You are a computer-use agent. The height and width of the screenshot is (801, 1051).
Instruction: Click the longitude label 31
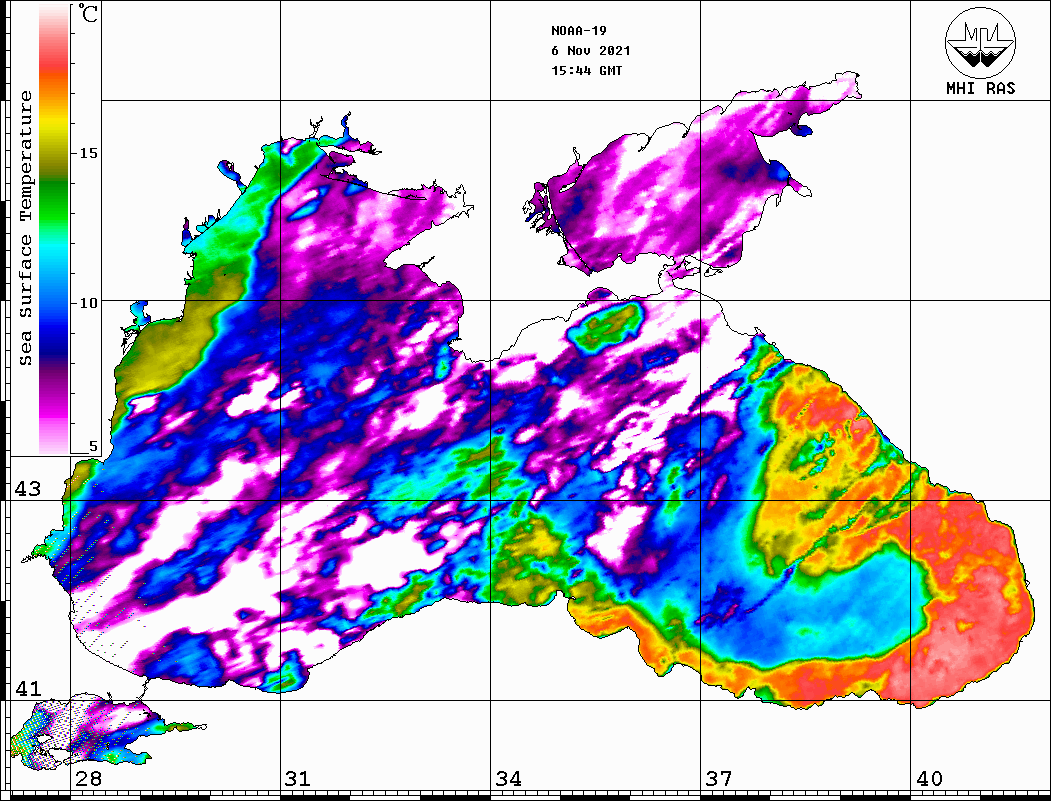click(x=298, y=779)
